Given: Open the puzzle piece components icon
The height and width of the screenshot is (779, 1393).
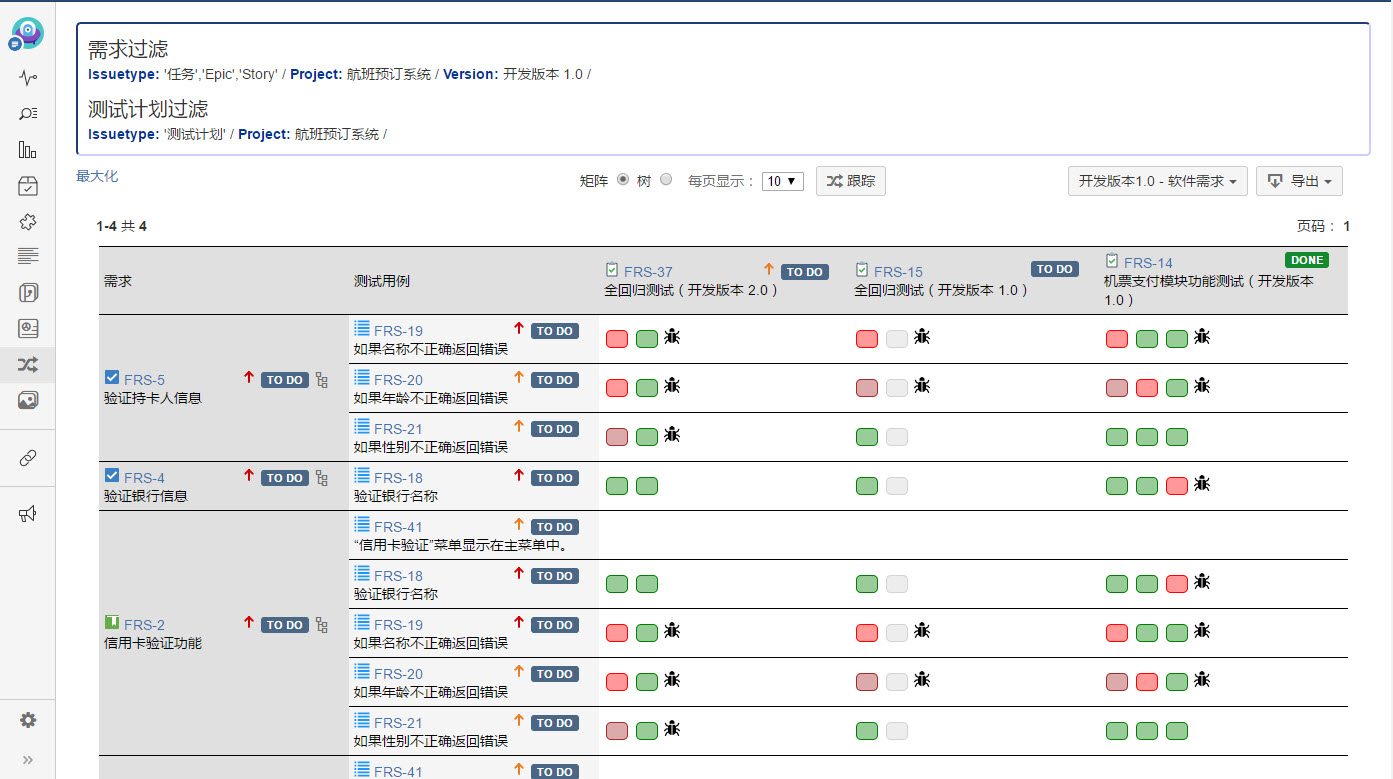Looking at the screenshot, I should tap(28, 221).
